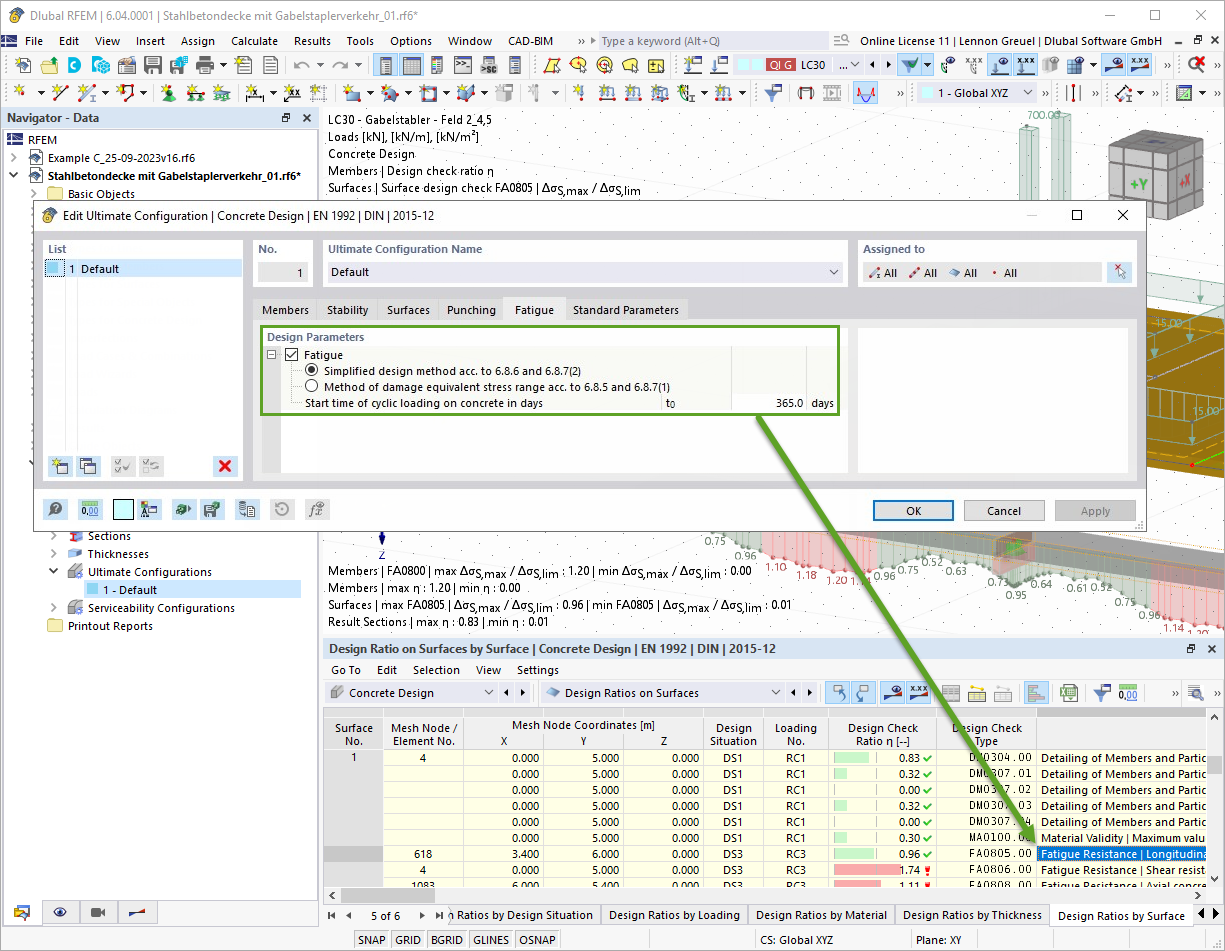Click the result diagram wave icon
The width and height of the screenshot is (1225, 951).
pyautogui.click(x=865, y=93)
